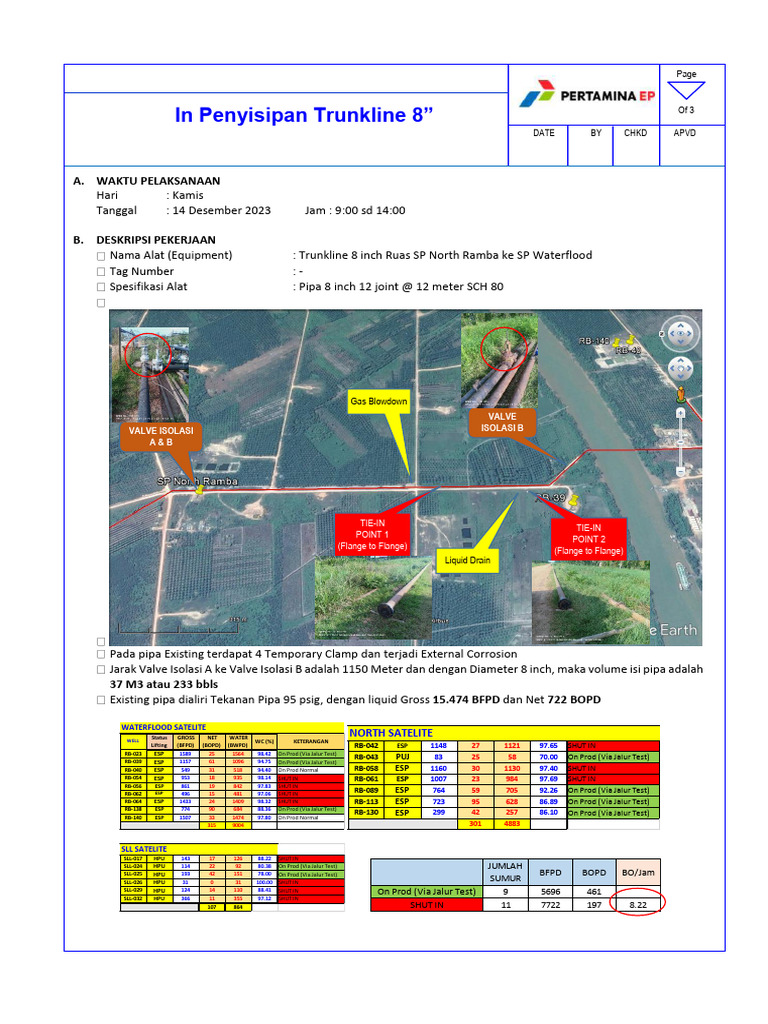Screen dimensions: 768x1024
Task: Click the time 'Jam : 9:00 sd 14:00'
Action: [x=355, y=210]
